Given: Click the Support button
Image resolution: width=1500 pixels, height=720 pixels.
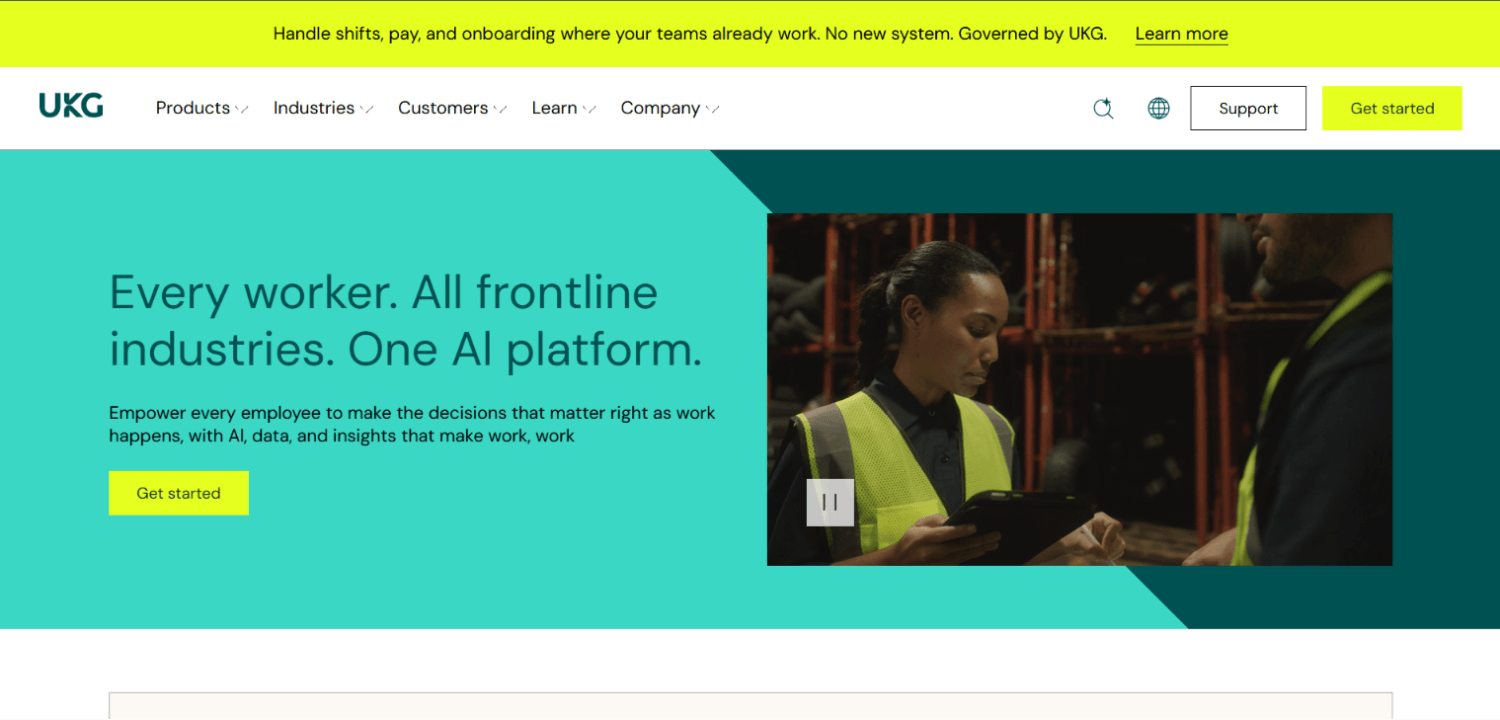Looking at the screenshot, I should pyautogui.click(x=1248, y=108).
